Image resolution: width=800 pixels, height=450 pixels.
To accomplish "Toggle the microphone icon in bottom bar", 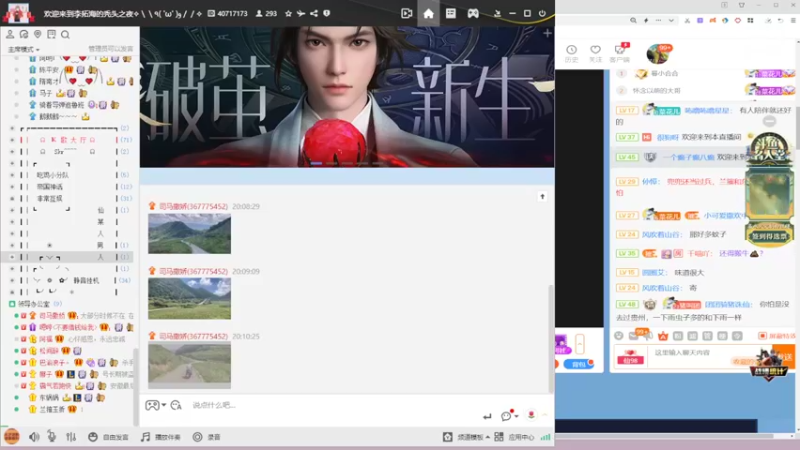I will [x=52, y=437].
